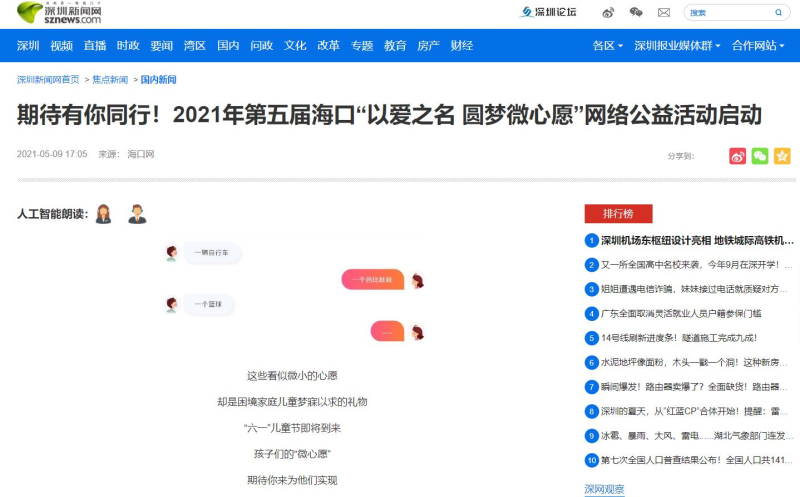Open top-ranked story about 深圳机场东枢纽
The height and width of the screenshot is (497, 800).
point(697,240)
